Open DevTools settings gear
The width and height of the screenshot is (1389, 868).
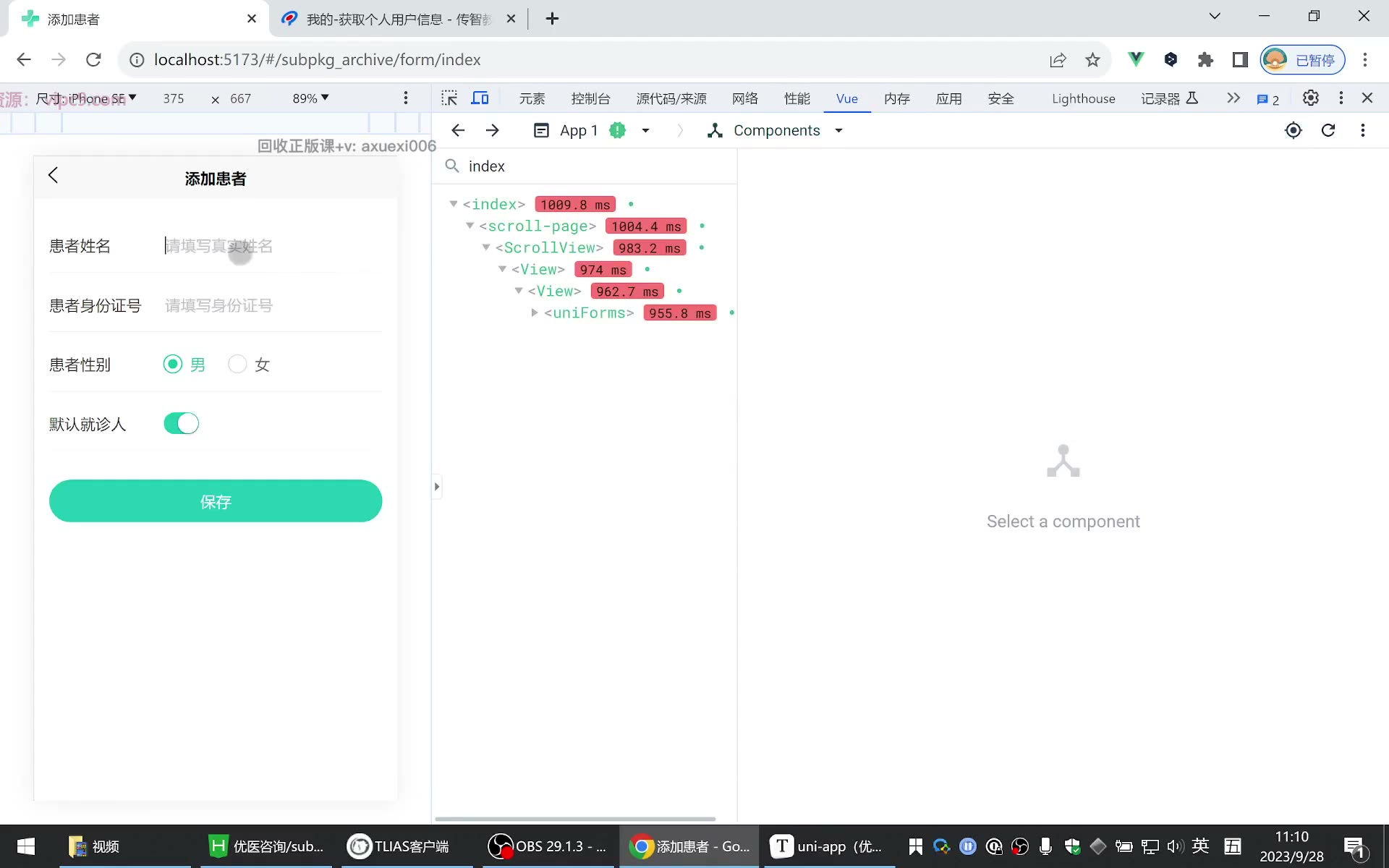pyautogui.click(x=1310, y=98)
